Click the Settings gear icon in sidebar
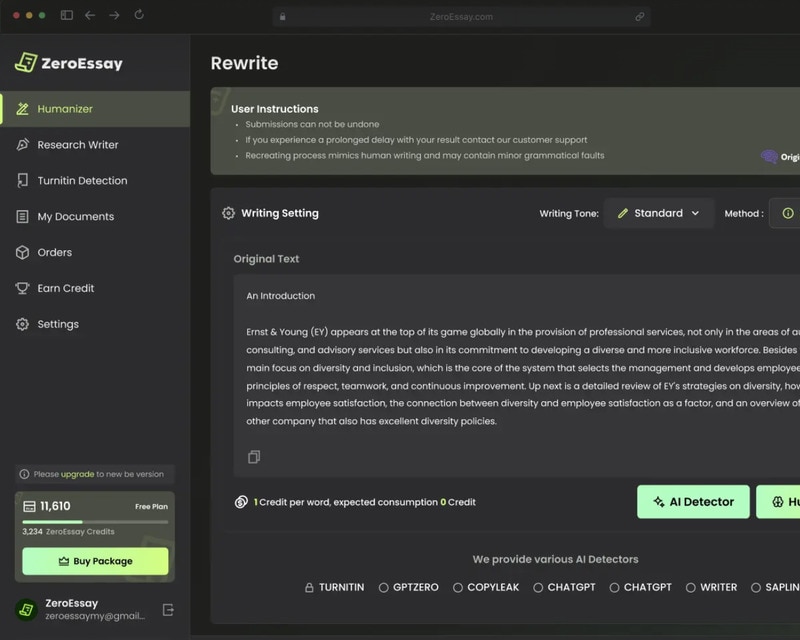 pos(23,325)
